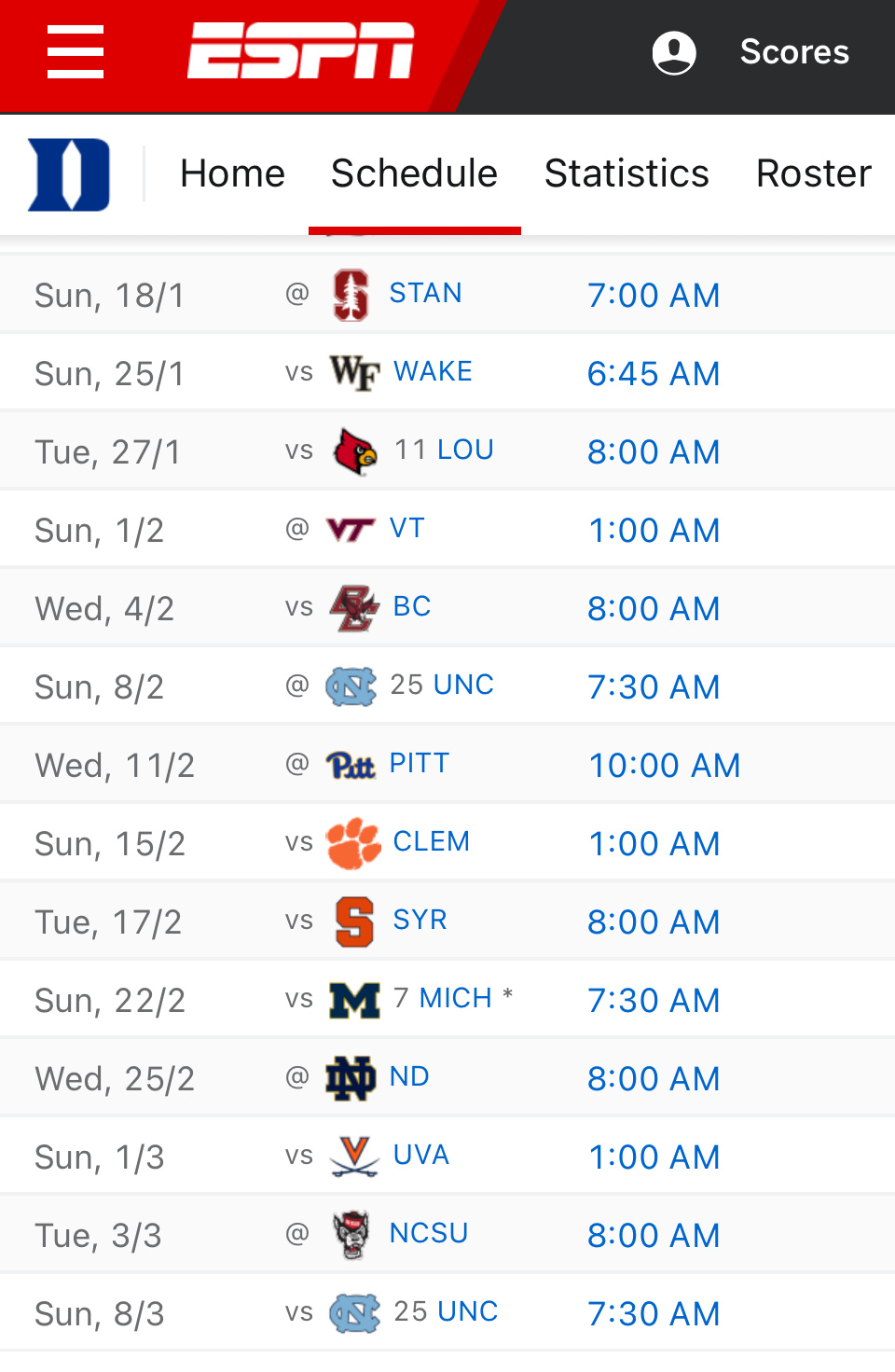Viewport: 895px width, 1372px height.
Task: Click the Clemson tiger paw logo
Action: point(353,843)
